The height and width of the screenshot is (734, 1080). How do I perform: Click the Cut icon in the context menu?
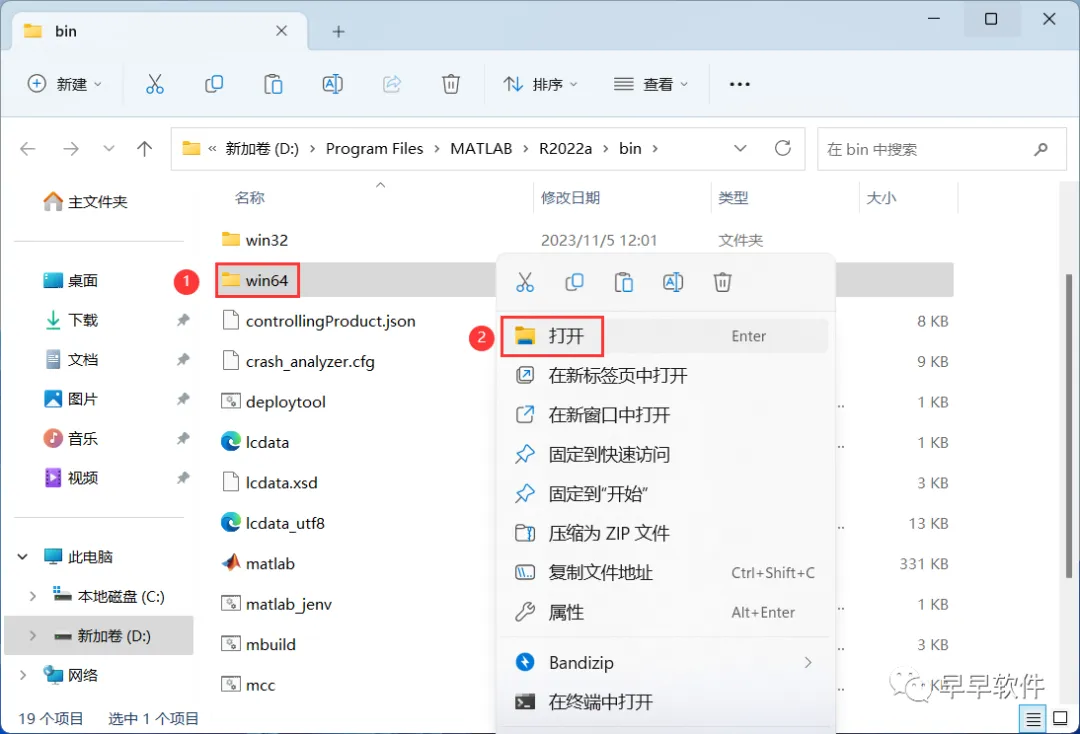point(525,282)
